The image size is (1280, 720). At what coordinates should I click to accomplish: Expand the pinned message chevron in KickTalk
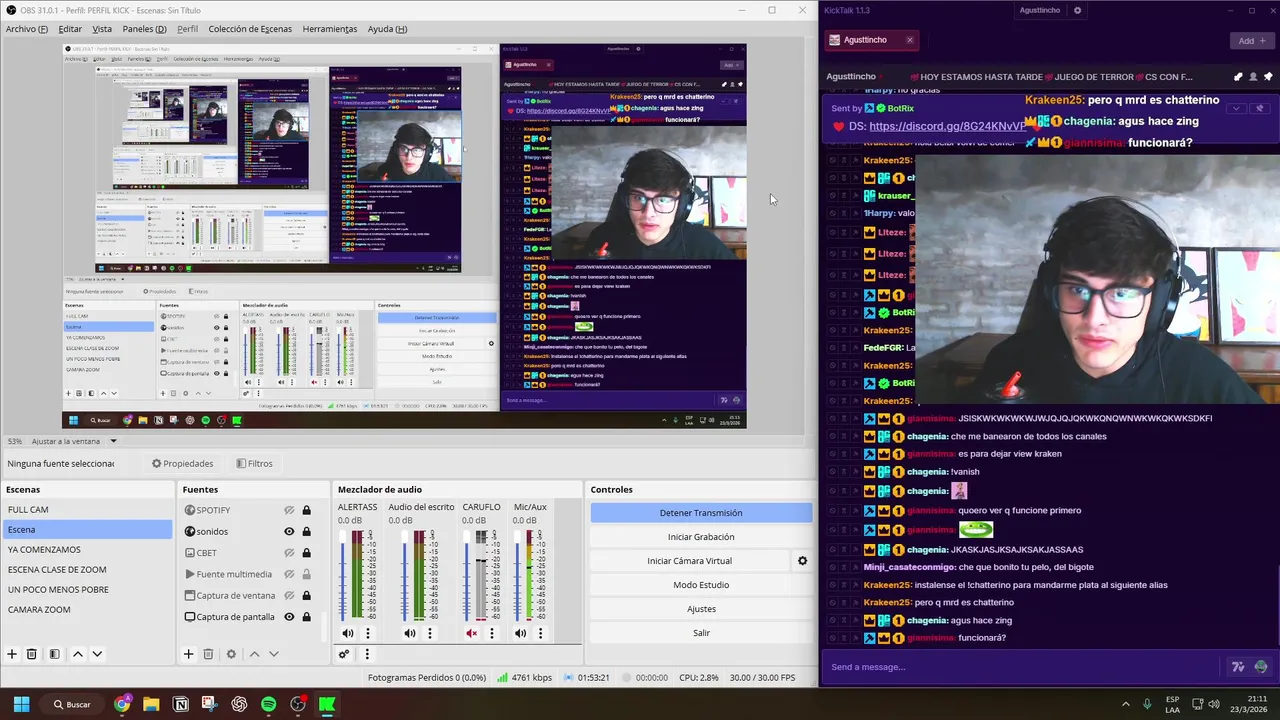[1237, 108]
